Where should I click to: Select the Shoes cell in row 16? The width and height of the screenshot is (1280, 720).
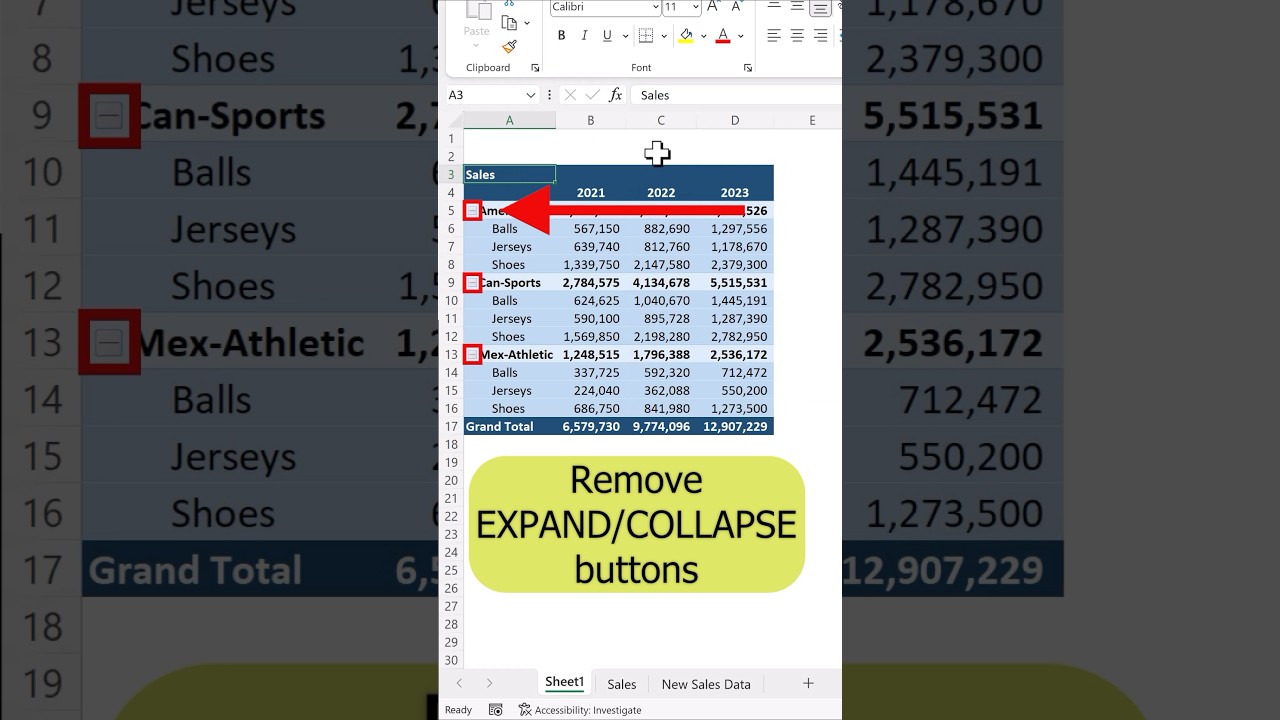click(x=509, y=409)
